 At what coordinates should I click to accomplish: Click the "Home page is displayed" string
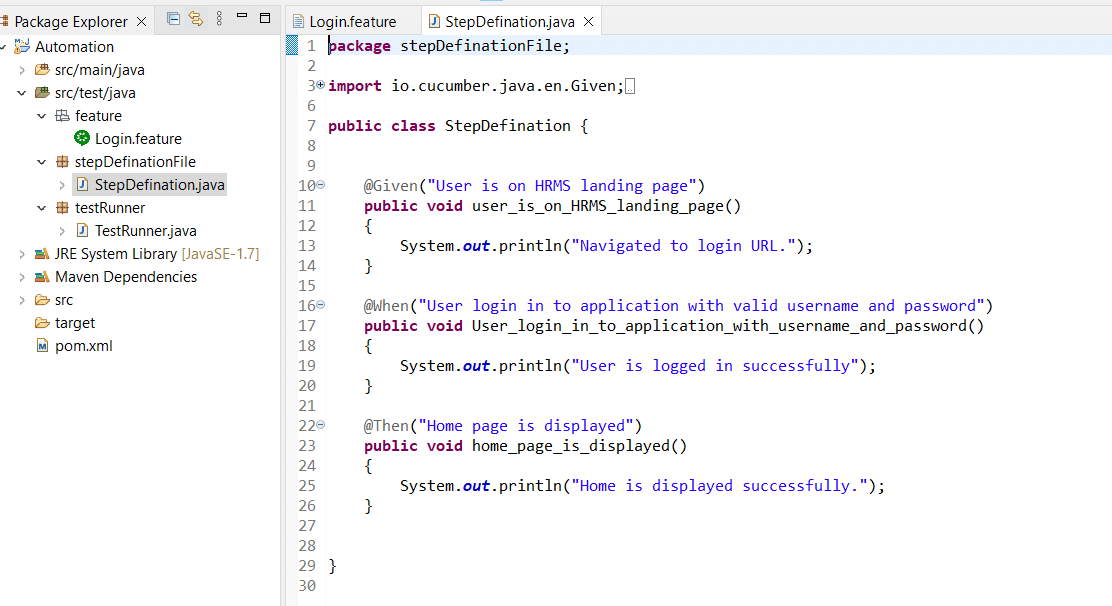pyautogui.click(x=526, y=426)
